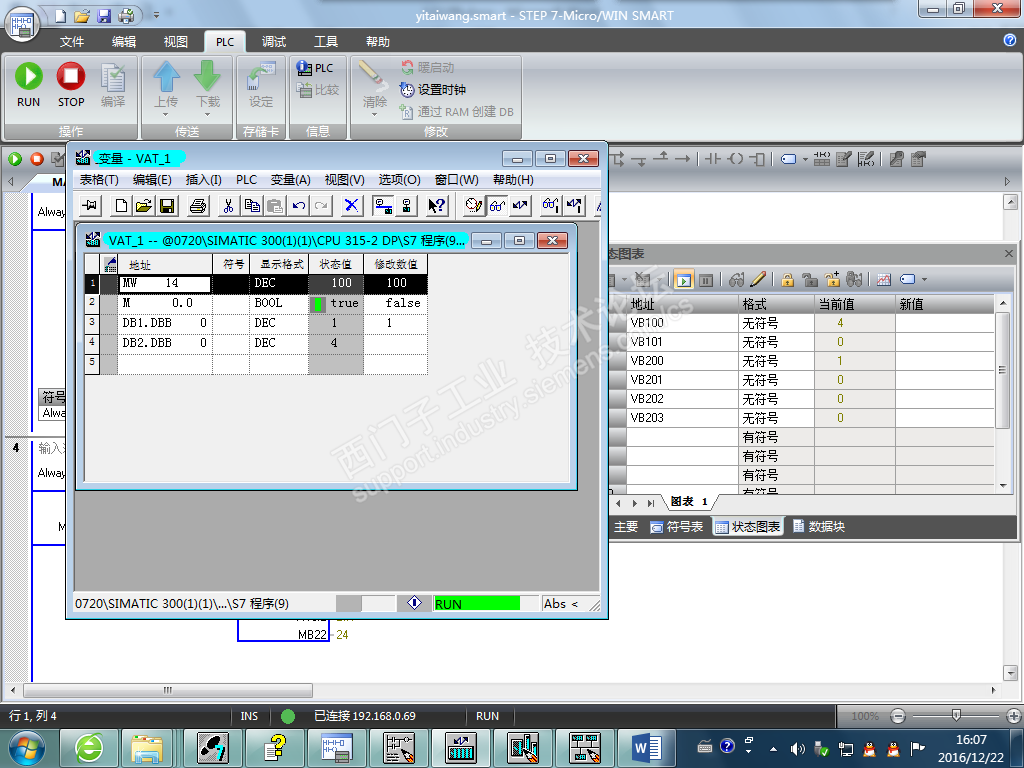The height and width of the screenshot is (768, 1024).
Task: Click the 图表 1 sheet tab
Action: [690, 502]
